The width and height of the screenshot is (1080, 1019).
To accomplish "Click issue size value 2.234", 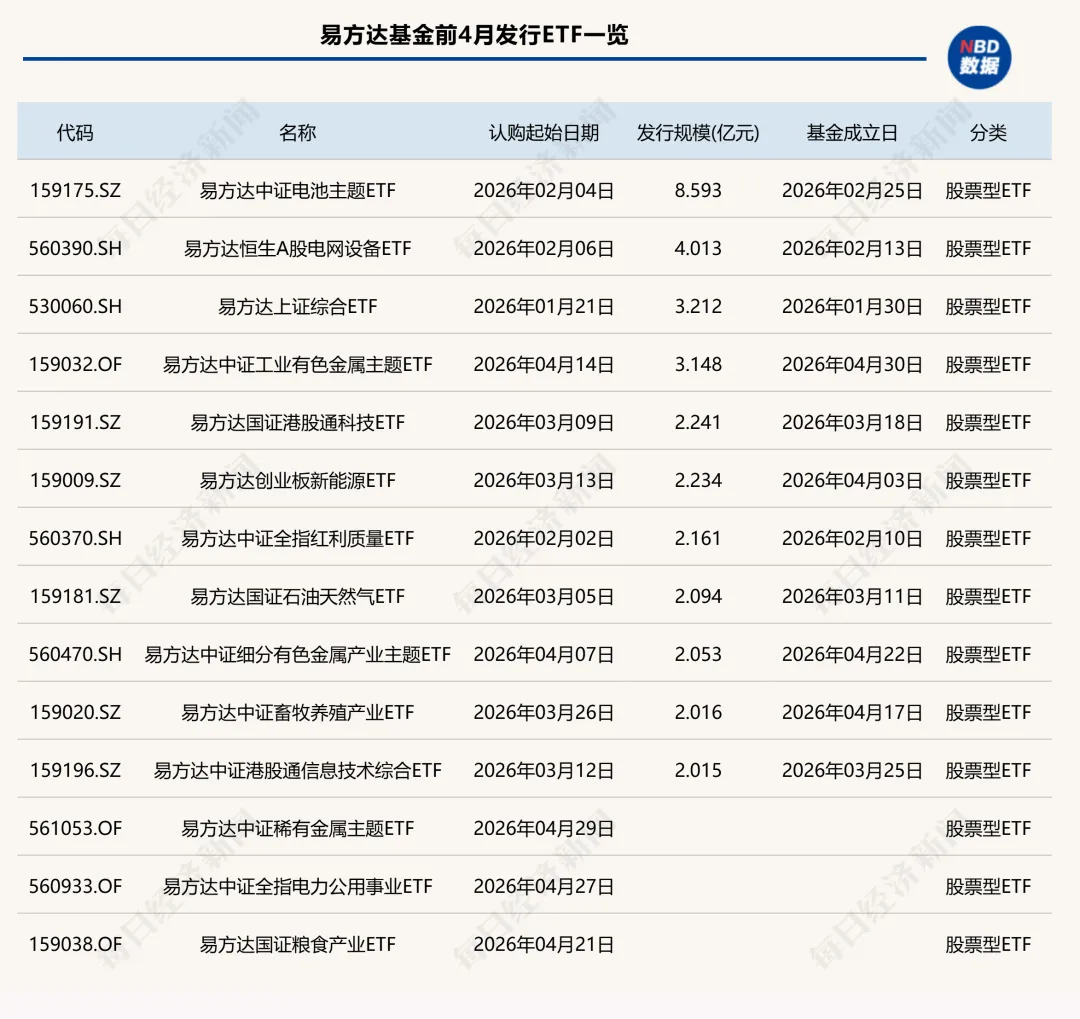I will (698, 480).
